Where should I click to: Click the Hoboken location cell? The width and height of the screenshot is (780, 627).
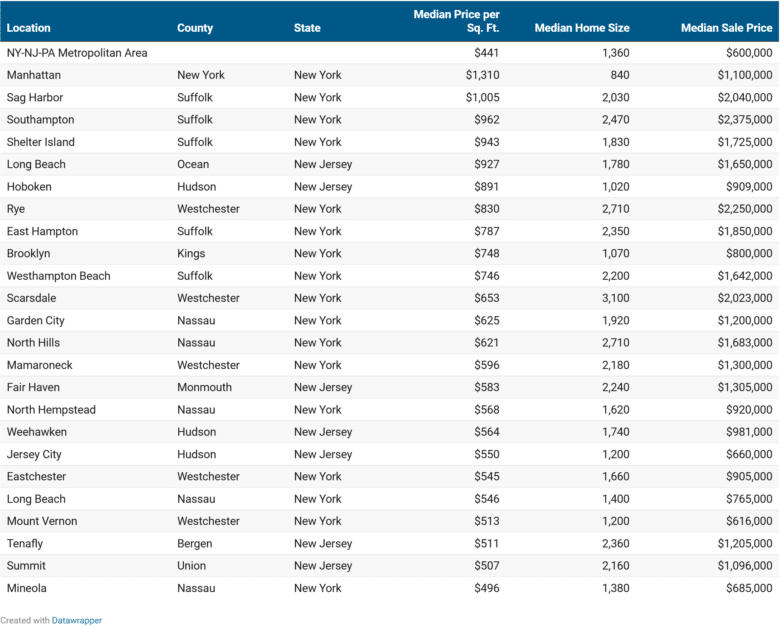[29, 187]
